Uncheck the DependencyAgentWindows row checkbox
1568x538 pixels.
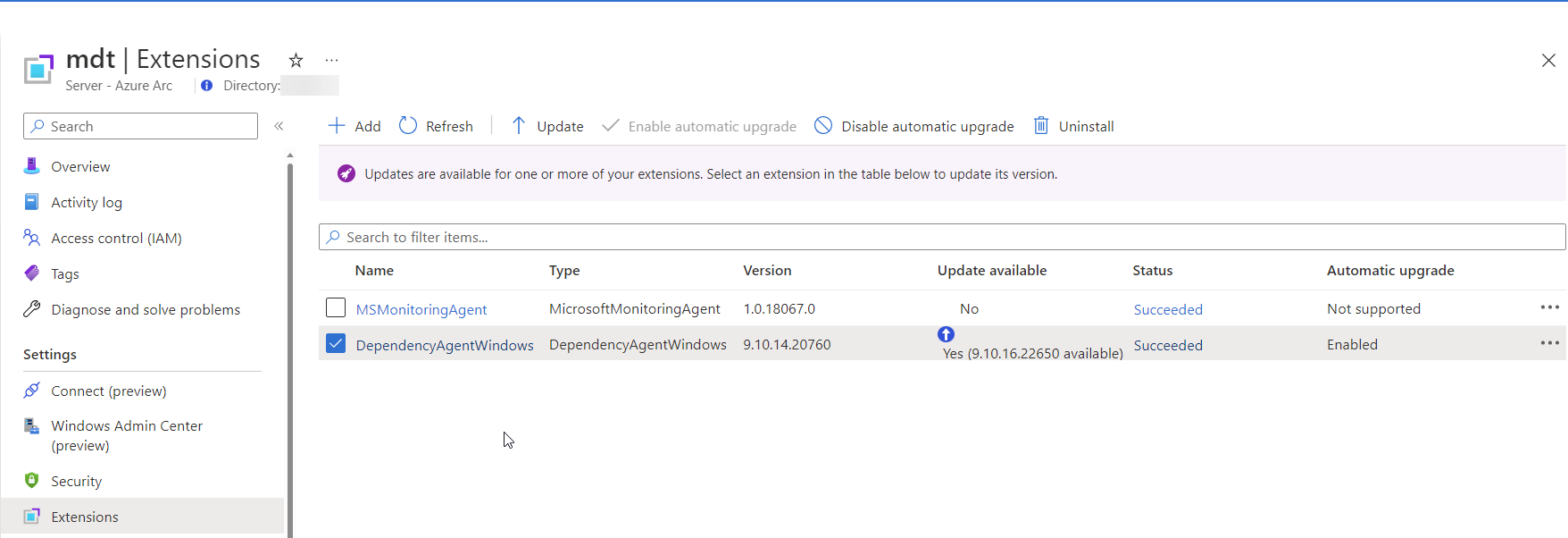[336, 343]
